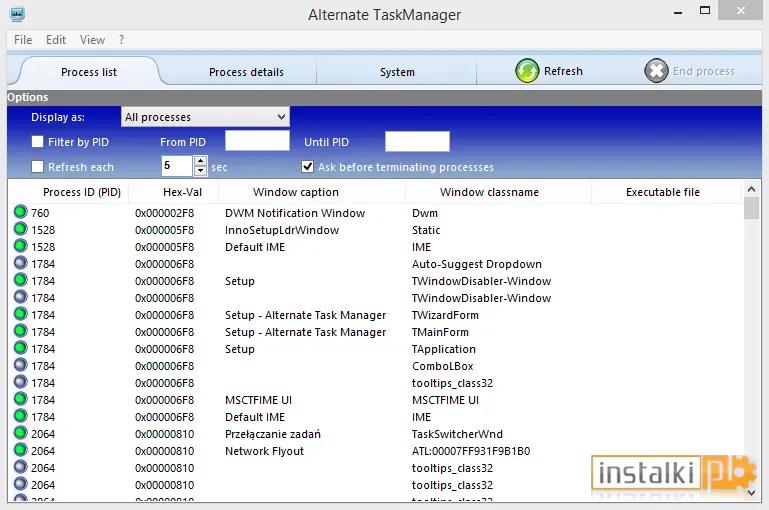The width and height of the screenshot is (769, 510).
Task: Select the Auto-Suggest Dropdown classname
Action: coord(477,264)
